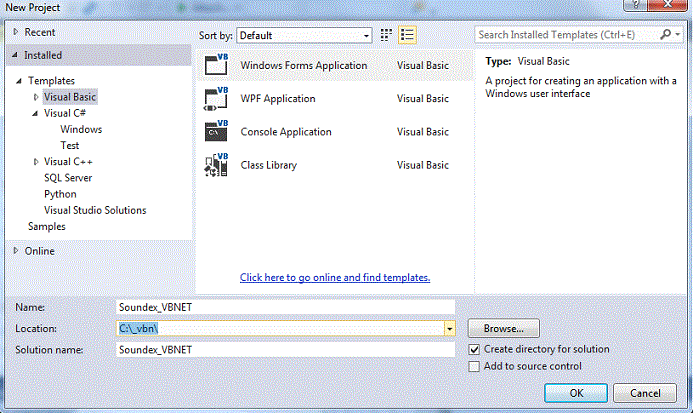Expand the Recent section
The width and height of the screenshot is (693, 413).
point(15,32)
